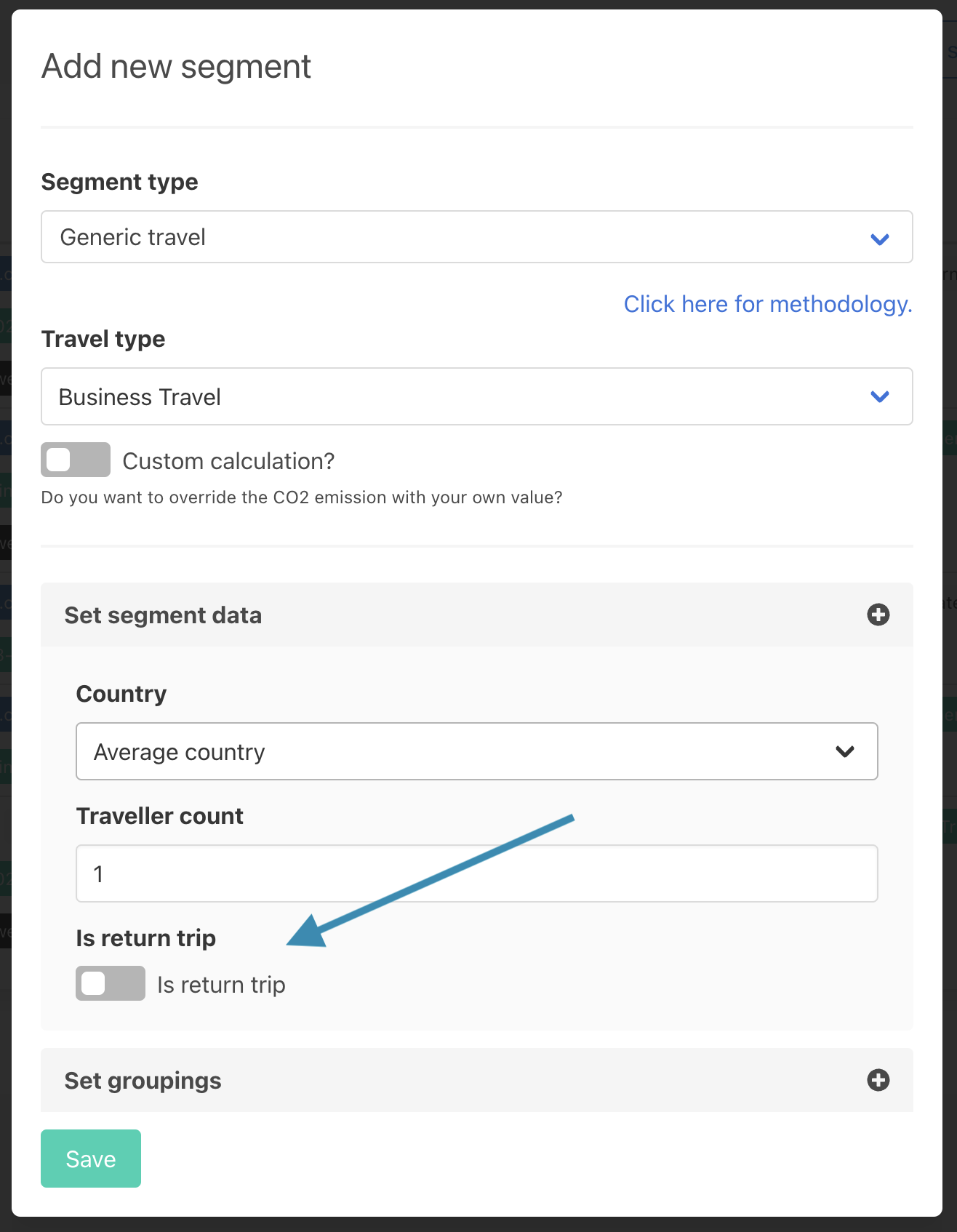Click the black chevron in Country field
The width and height of the screenshot is (957, 1232).
[x=845, y=751]
